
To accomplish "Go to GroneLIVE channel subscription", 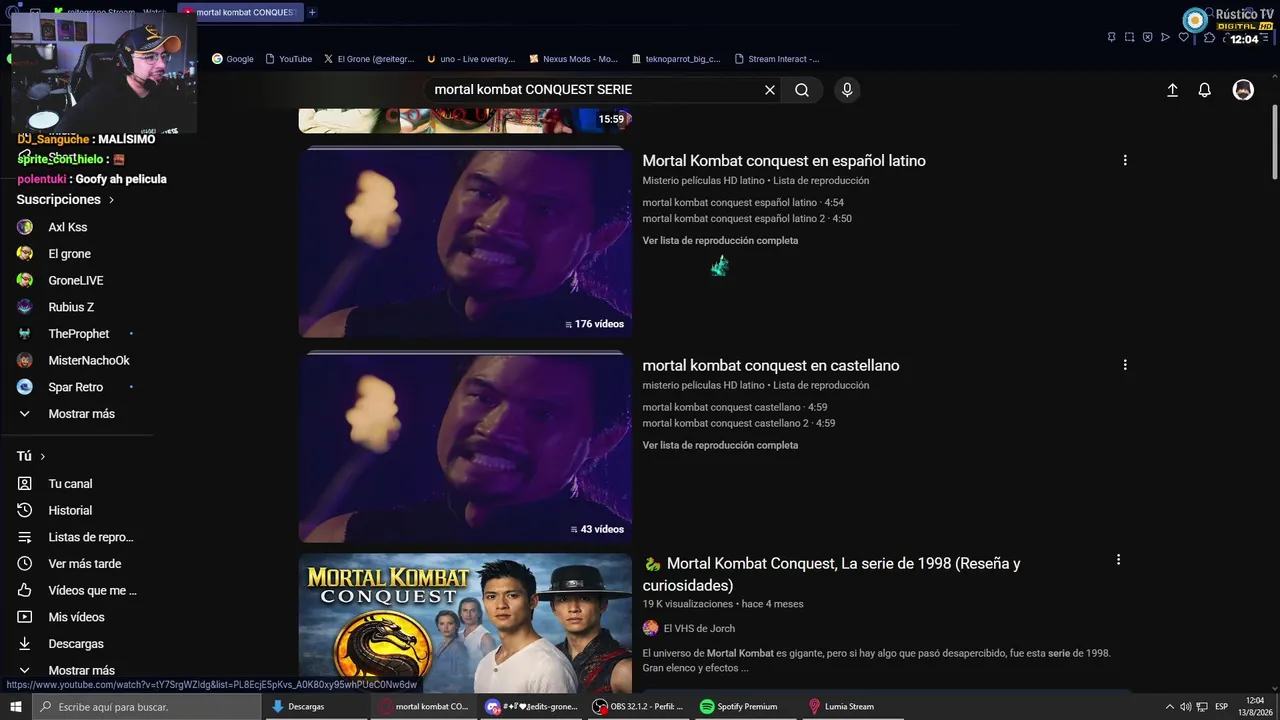I will [77, 280].
